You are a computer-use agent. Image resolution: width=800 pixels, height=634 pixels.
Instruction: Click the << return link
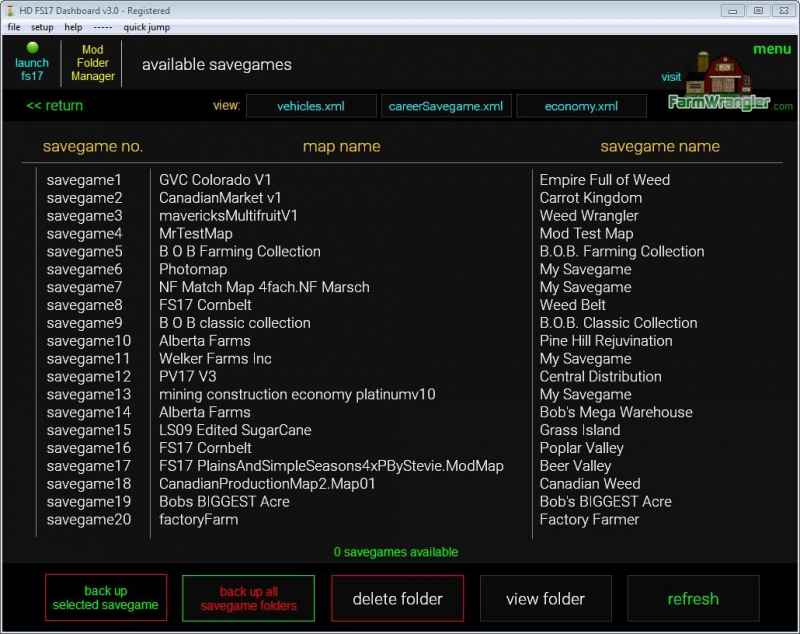tap(55, 106)
